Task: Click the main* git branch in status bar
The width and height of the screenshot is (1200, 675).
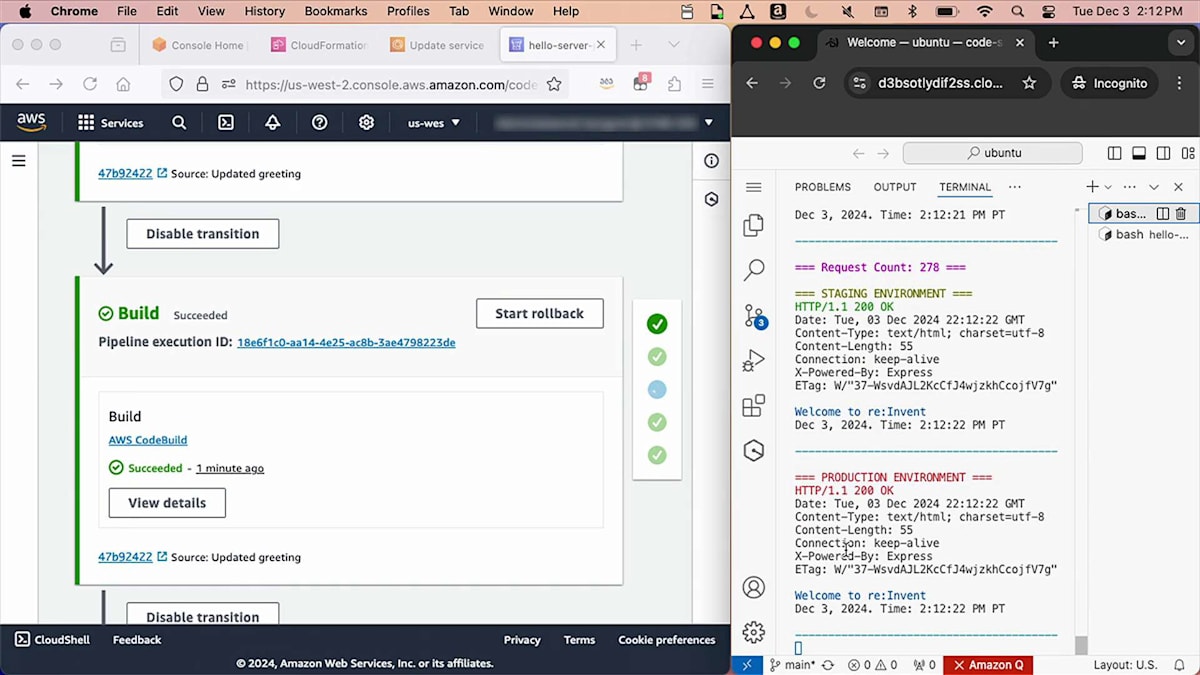Action: click(792, 665)
